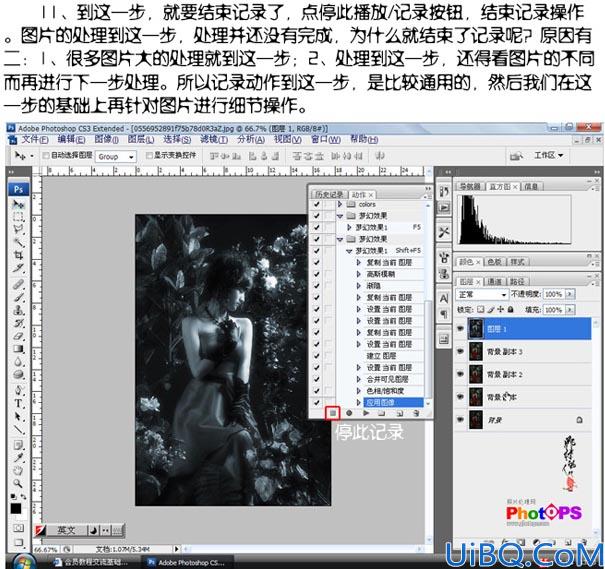Expand the colors action set
This screenshot has height=569, width=605.
340,204
